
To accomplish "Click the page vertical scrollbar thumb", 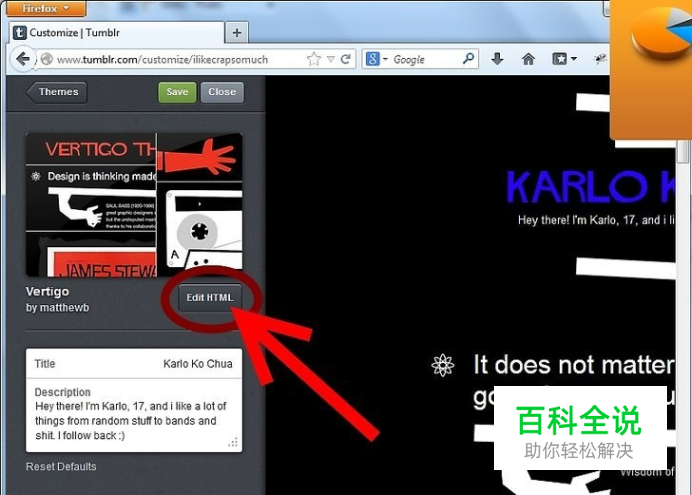I will (683, 151).
